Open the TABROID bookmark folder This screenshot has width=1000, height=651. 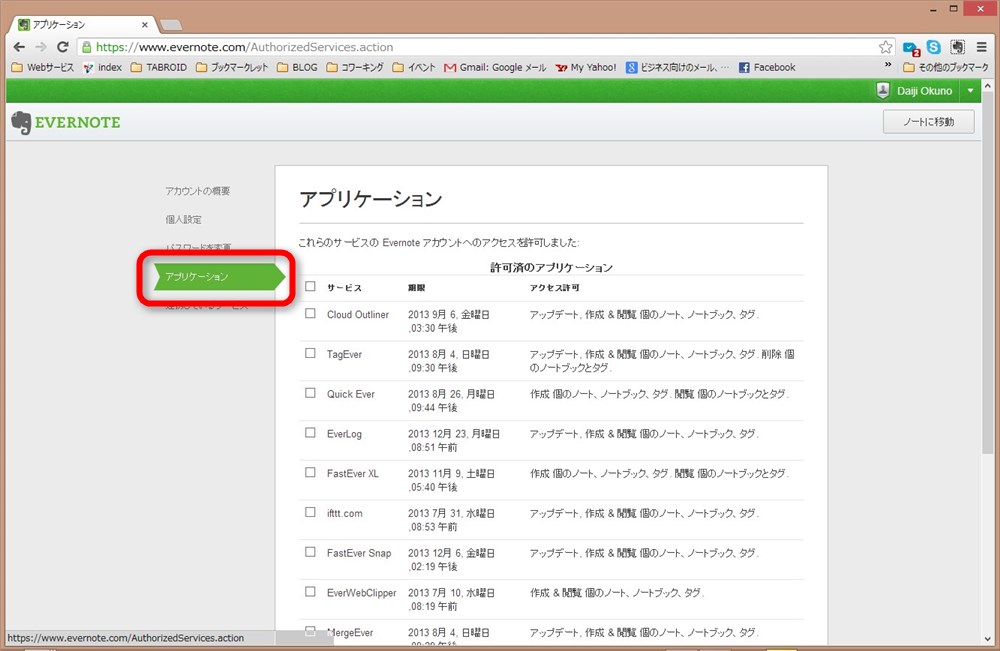pyautogui.click(x=159, y=68)
